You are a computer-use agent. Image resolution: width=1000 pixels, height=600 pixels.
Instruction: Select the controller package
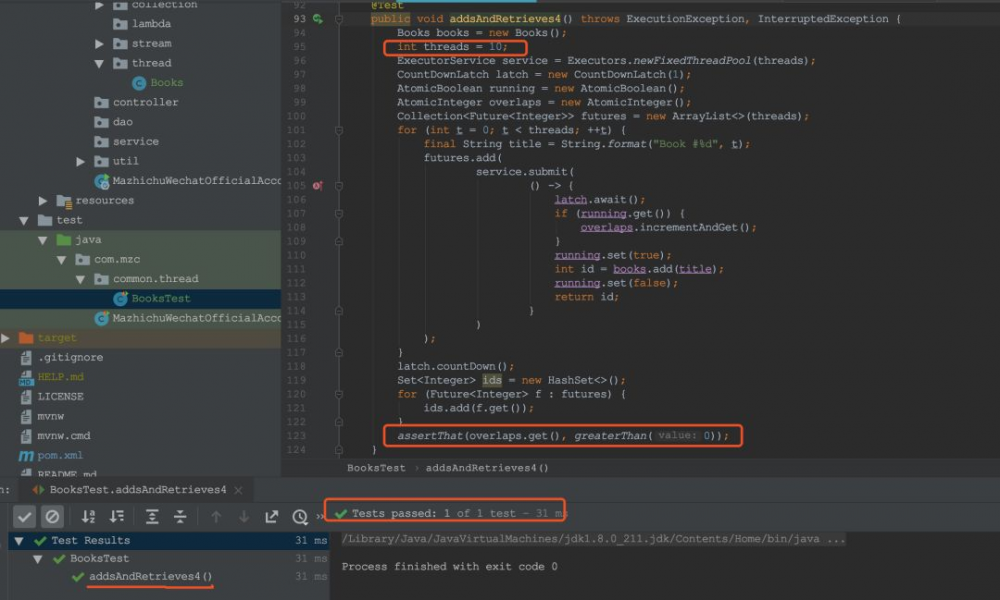pyautogui.click(x=145, y=102)
